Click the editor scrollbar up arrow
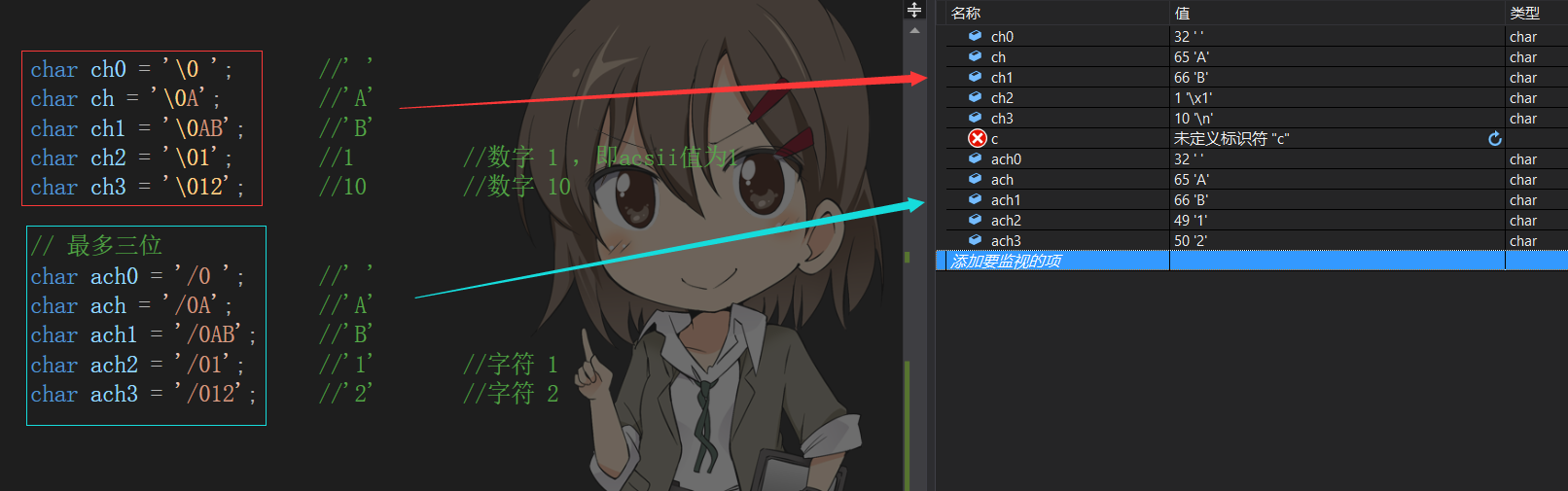Viewport: 1568px width, 491px height. [x=914, y=31]
